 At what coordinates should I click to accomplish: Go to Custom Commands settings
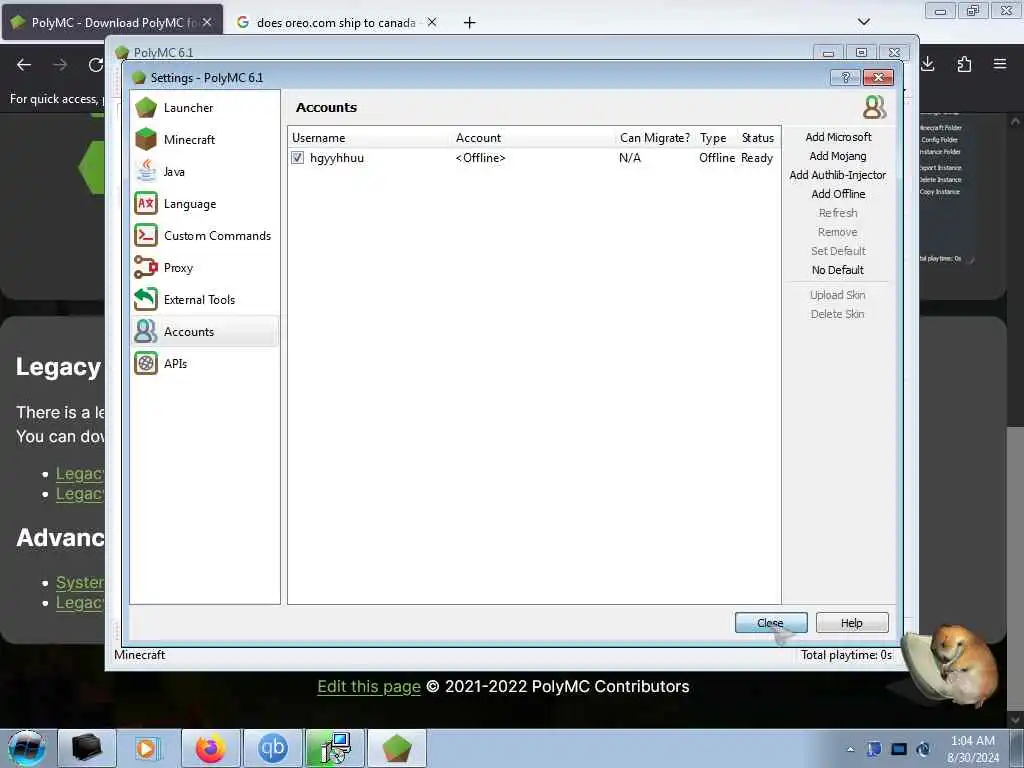(x=204, y=236)
